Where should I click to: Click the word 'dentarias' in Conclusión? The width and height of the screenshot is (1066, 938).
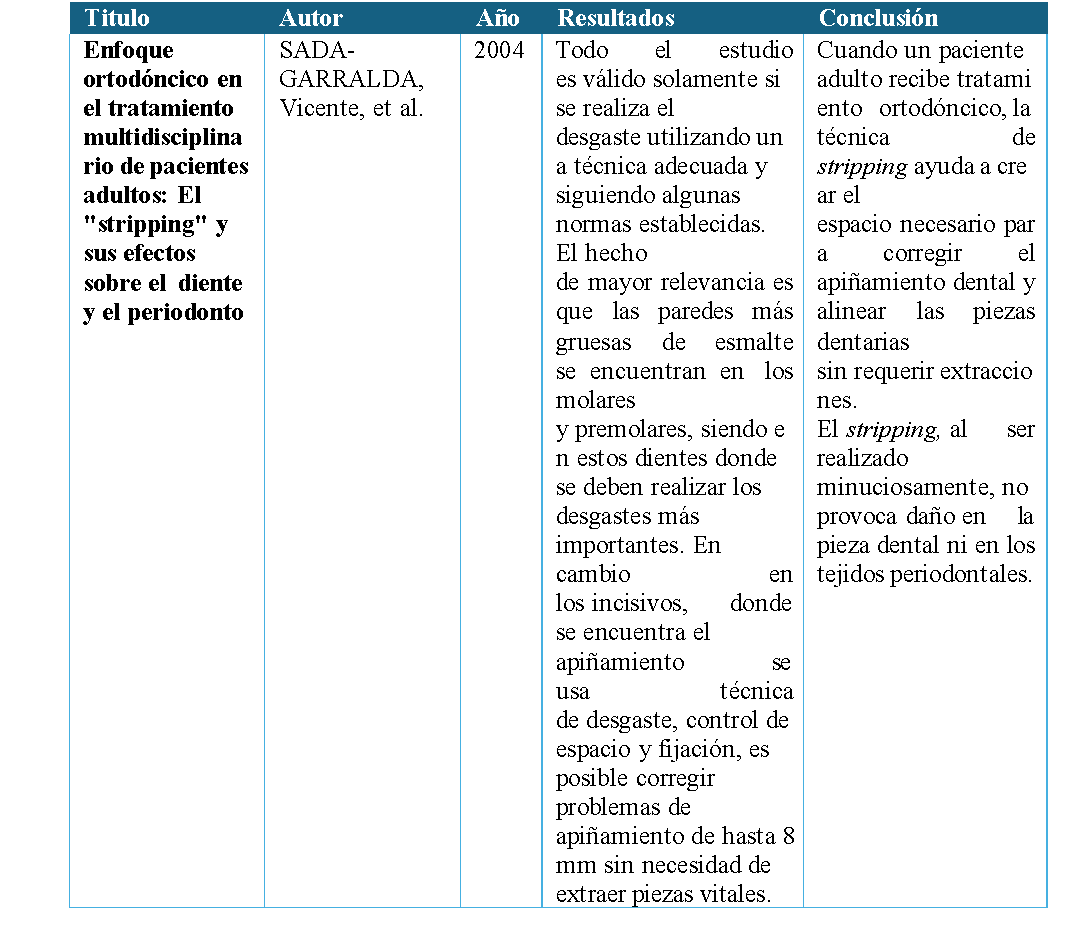[x=863, y=342]
